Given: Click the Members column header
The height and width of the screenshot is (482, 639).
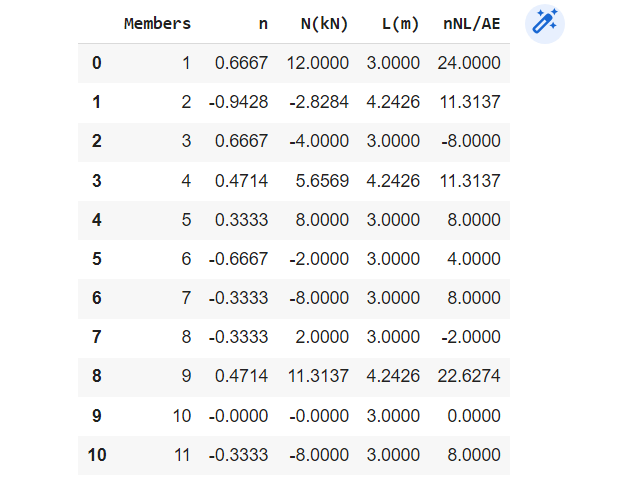Looking at the screenshot, I should coord(157,24).
